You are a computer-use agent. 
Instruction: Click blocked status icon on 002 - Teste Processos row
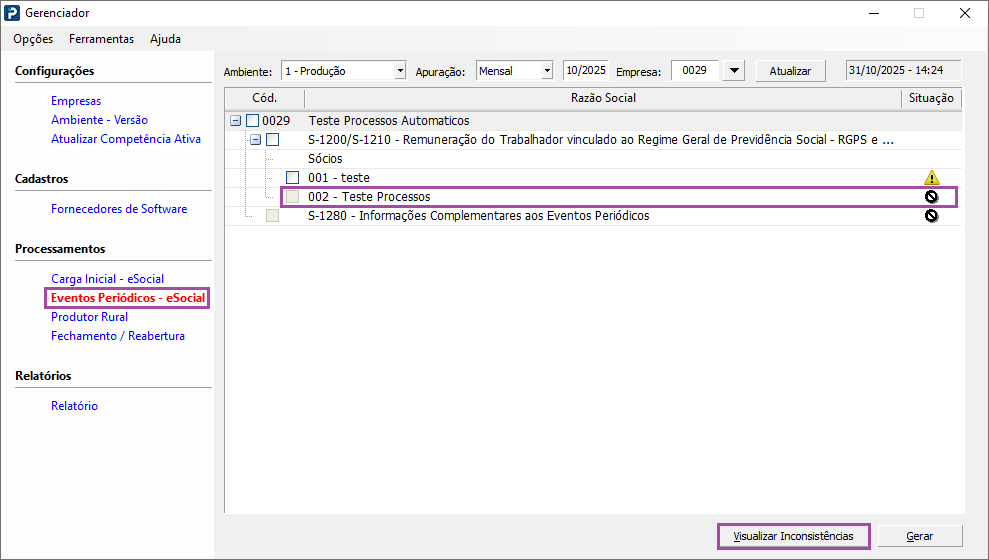pyautogui.click(x=931, y=197)
